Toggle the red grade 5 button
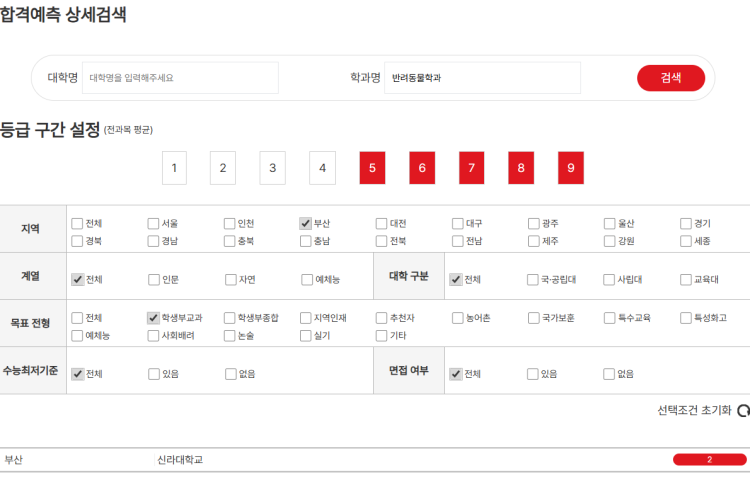The image size is (750, 480). coord(372,168)
